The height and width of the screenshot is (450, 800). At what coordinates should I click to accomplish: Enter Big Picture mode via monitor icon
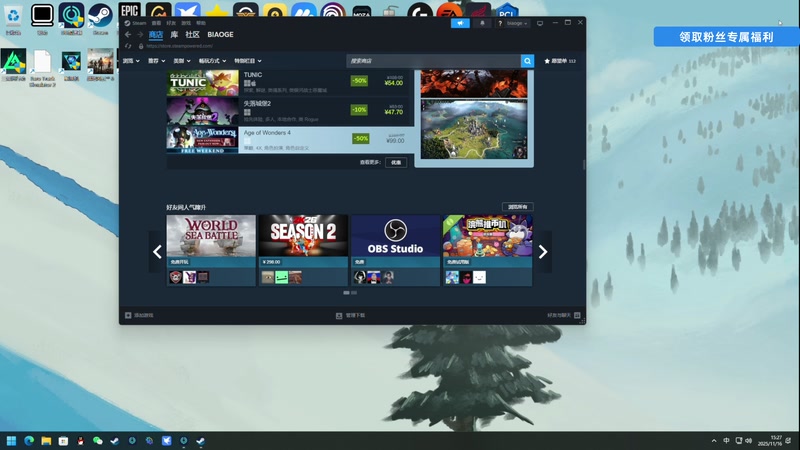tap(540, 23)
